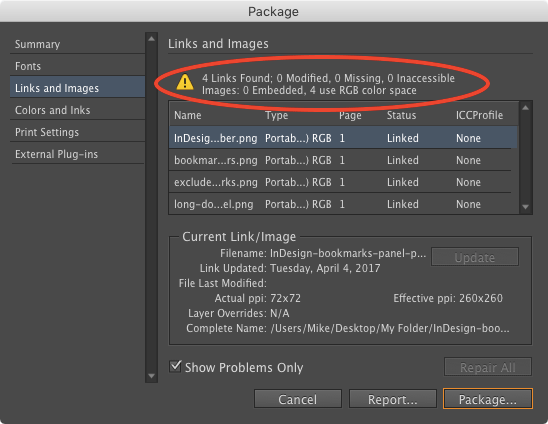Select Links and Images in sidebar

point(77,87)
